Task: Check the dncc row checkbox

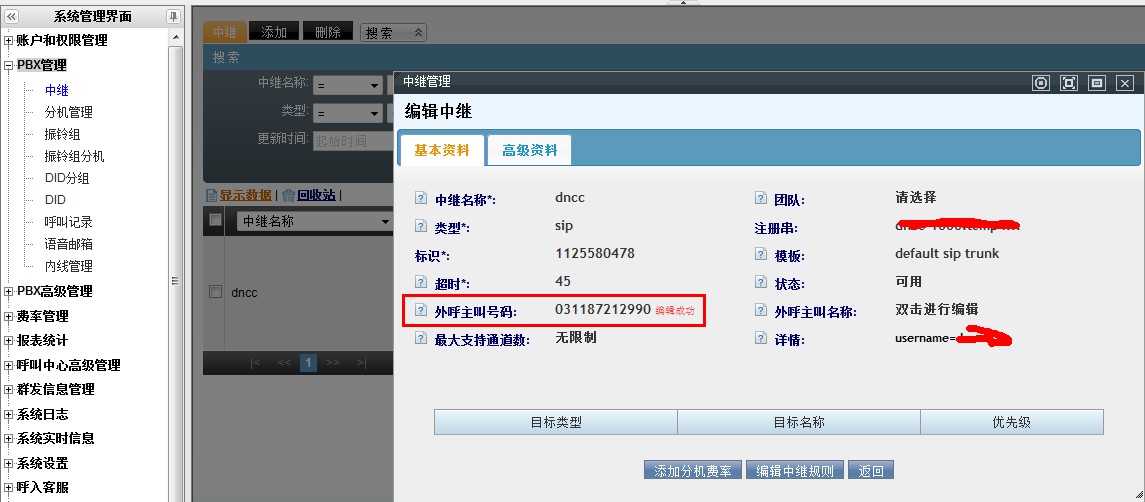Action: (x=215, y=292)
